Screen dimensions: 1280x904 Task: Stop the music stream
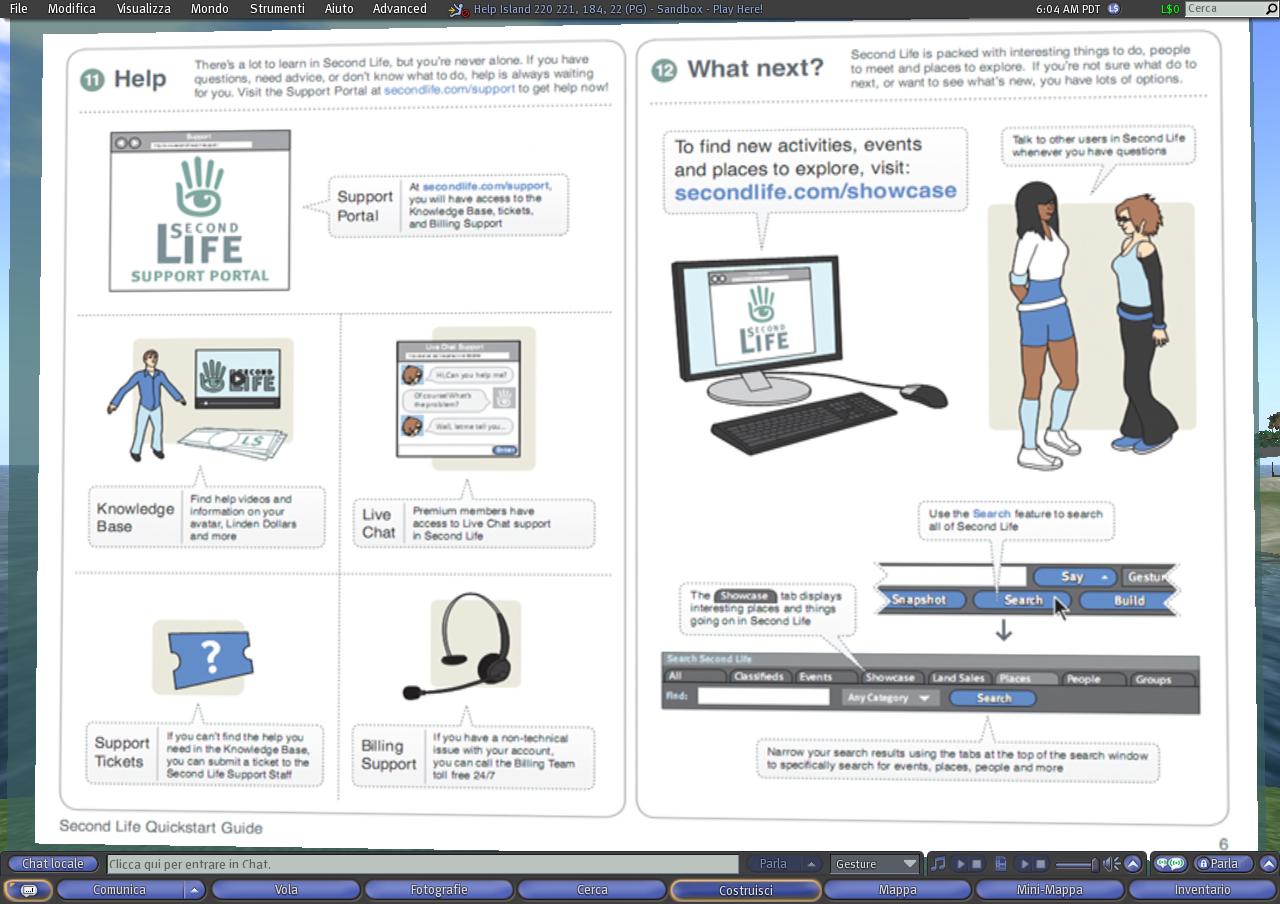pyautogui.click(x=977, y=864)
